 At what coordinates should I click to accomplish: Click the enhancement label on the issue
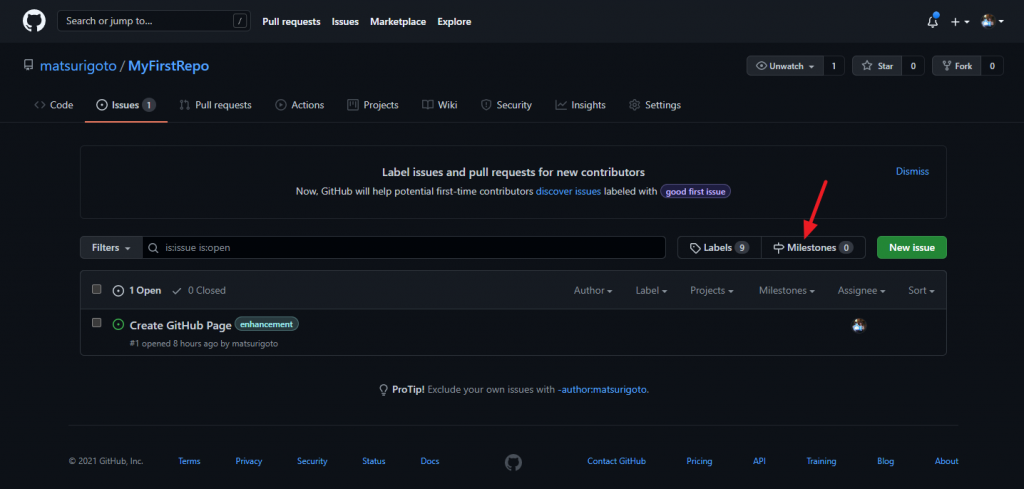tap(266, 324)
